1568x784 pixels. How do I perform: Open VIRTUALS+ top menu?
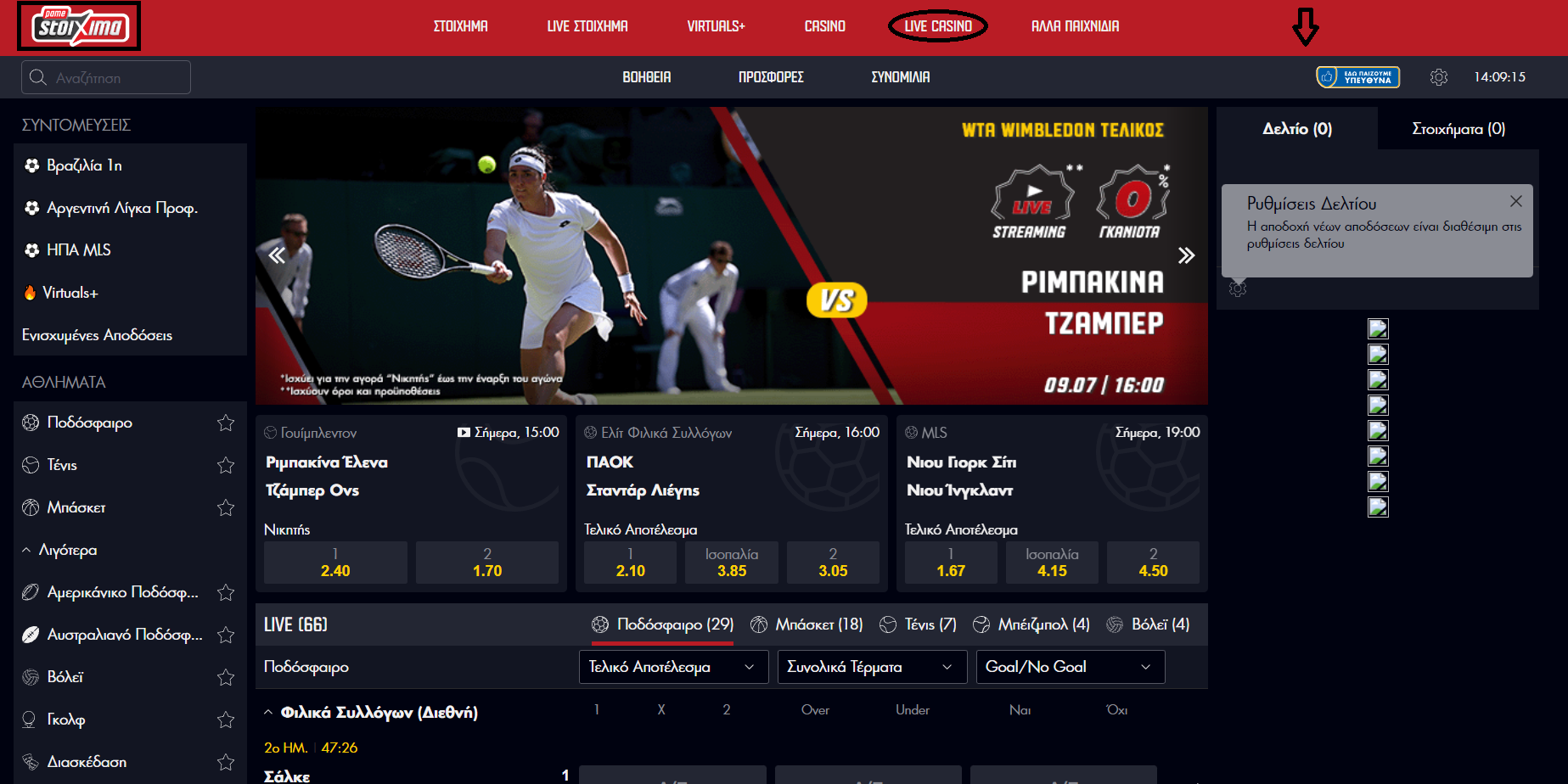tap(716, 26)
